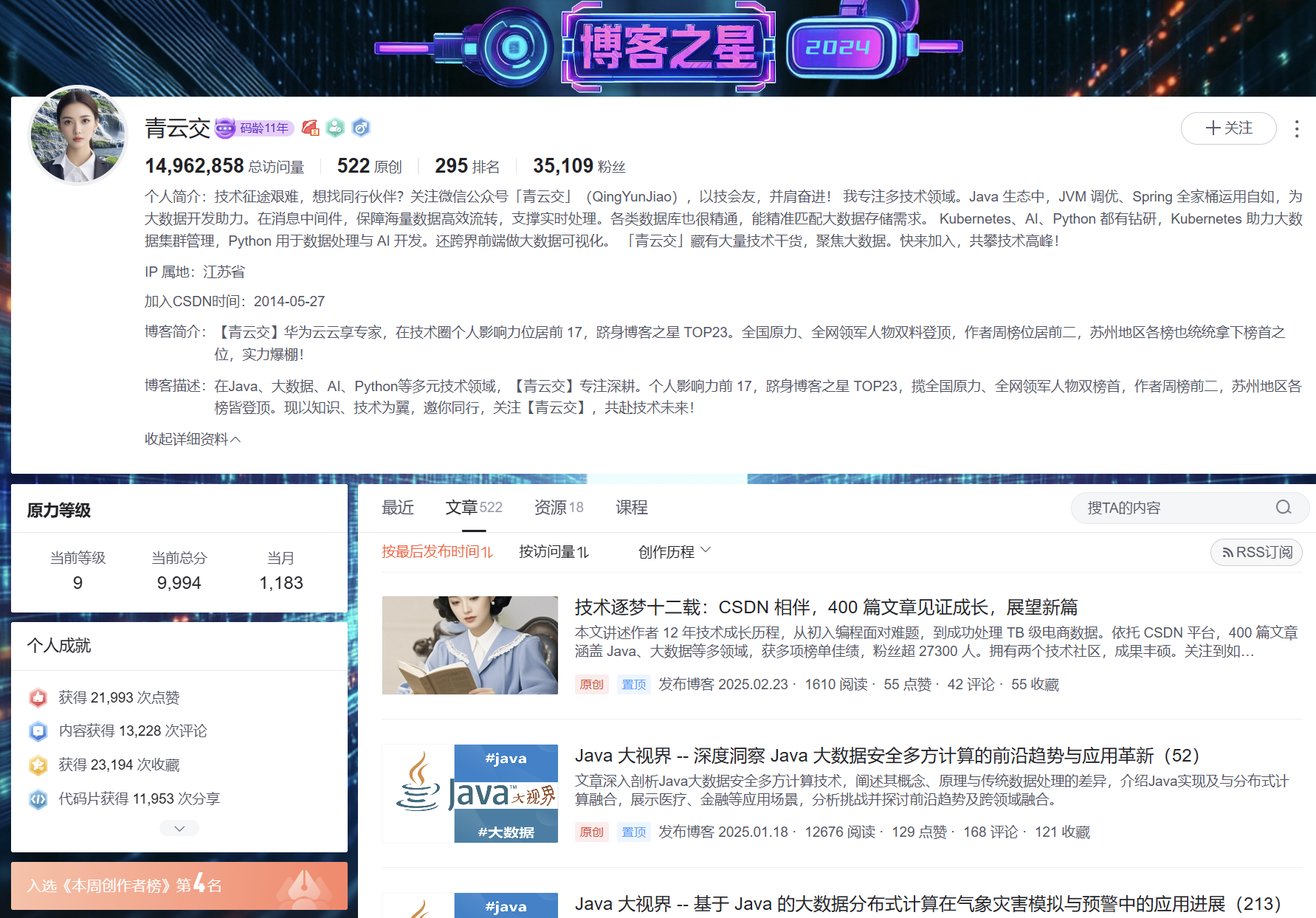Click the Java 大视界 (52) article thumbnail
This screenshot has height=918, width=1316.
470,793
